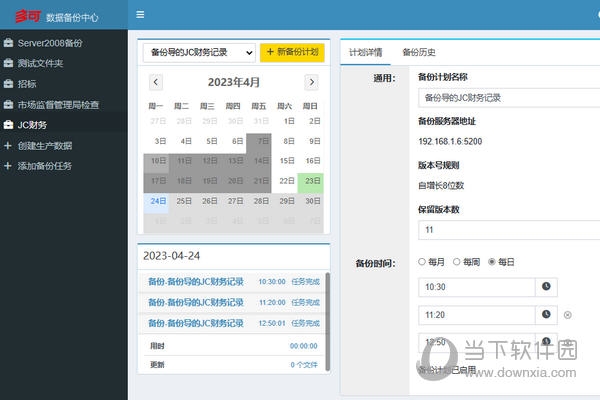Image resolution: width=600 pixels, height=400 pixels.
Task: Click the 11:20 time input
Action: 477,315
